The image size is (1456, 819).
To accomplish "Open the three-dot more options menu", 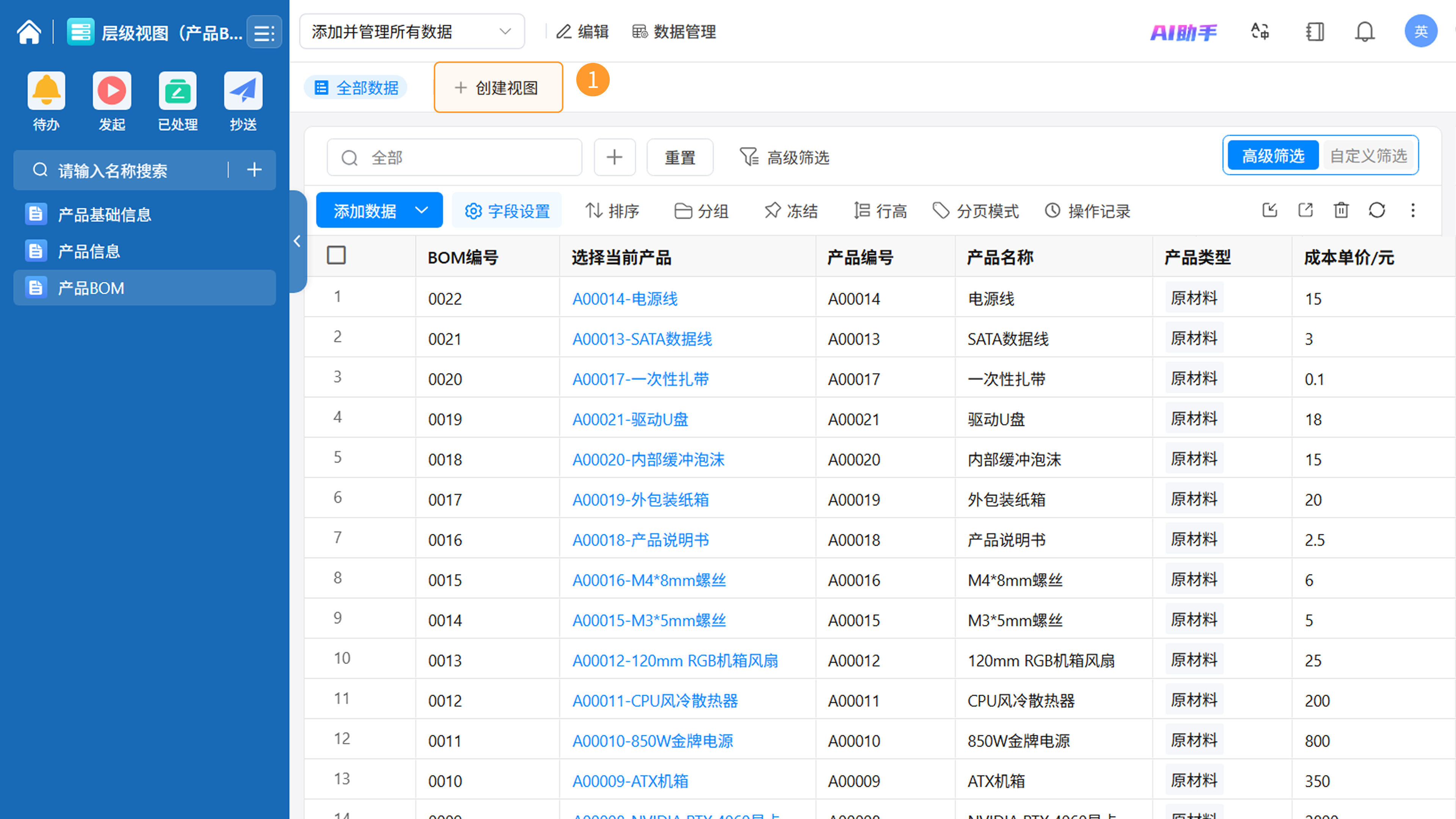I will coord(1412,210).
